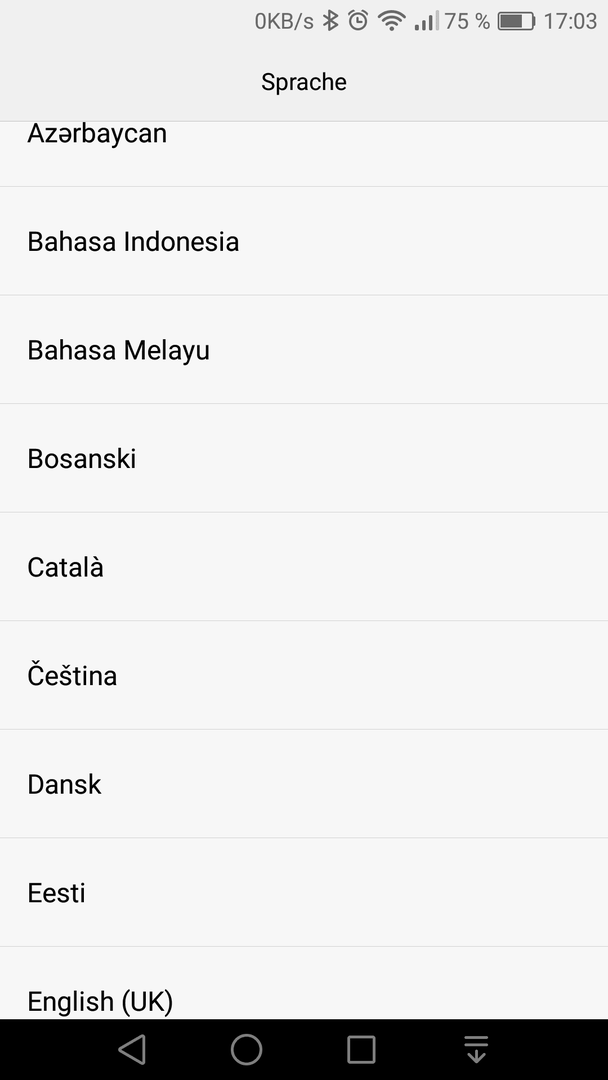The image size is (608, 1080).
Task: Choose Čeština from language list
Action: pos(304,676)
